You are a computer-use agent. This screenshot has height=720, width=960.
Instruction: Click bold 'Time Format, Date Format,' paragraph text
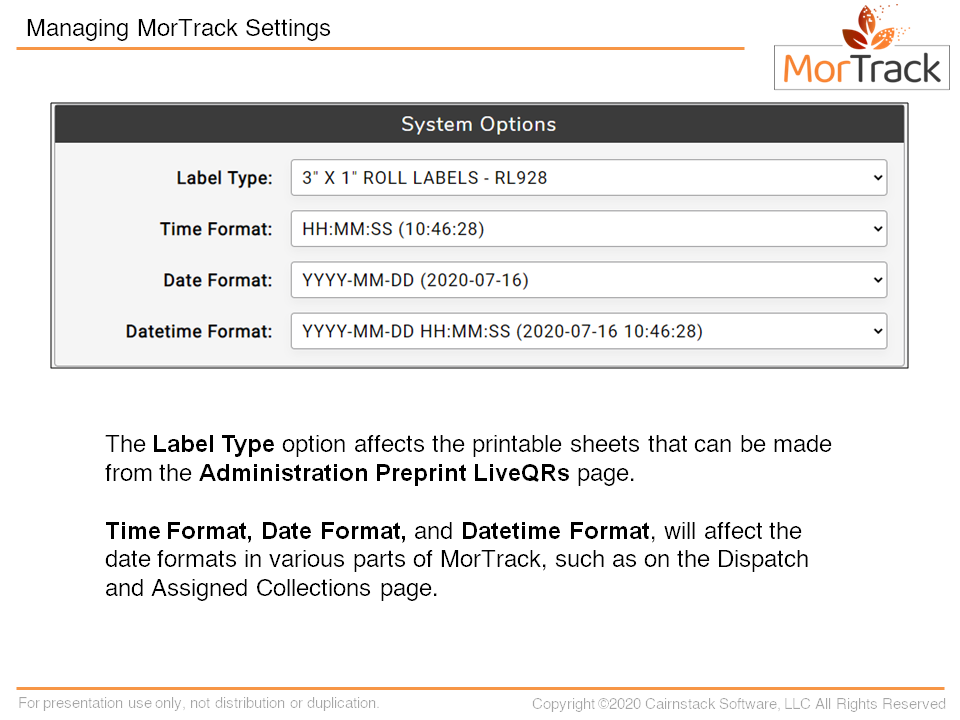click(255, 529)
